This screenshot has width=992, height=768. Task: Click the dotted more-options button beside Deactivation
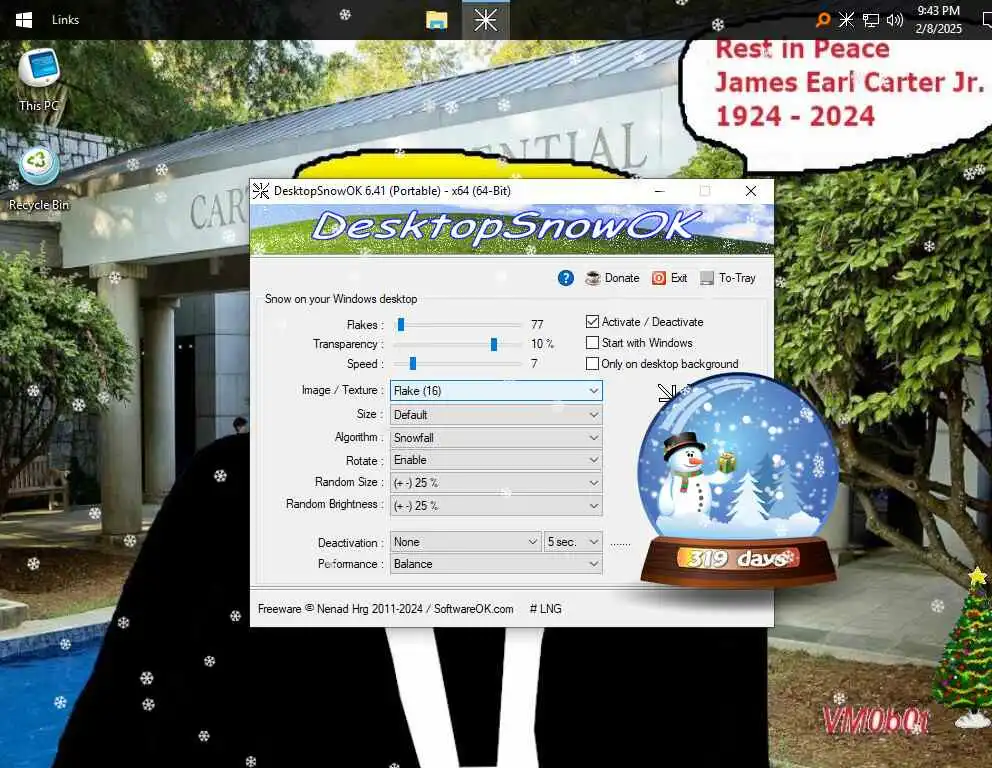point(620,543)
